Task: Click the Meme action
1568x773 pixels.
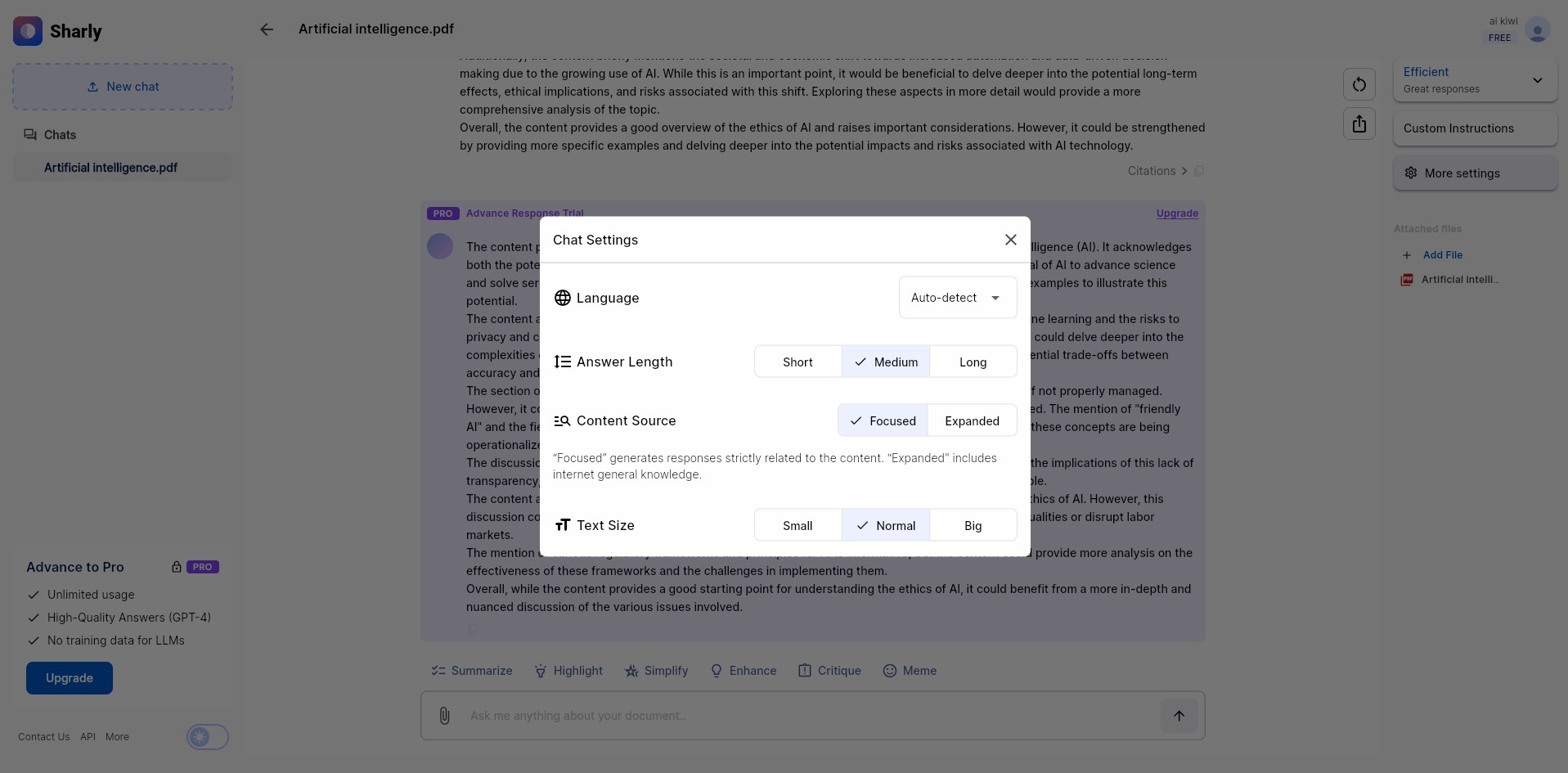Action: pyautogui.click(x=910, y=671)
